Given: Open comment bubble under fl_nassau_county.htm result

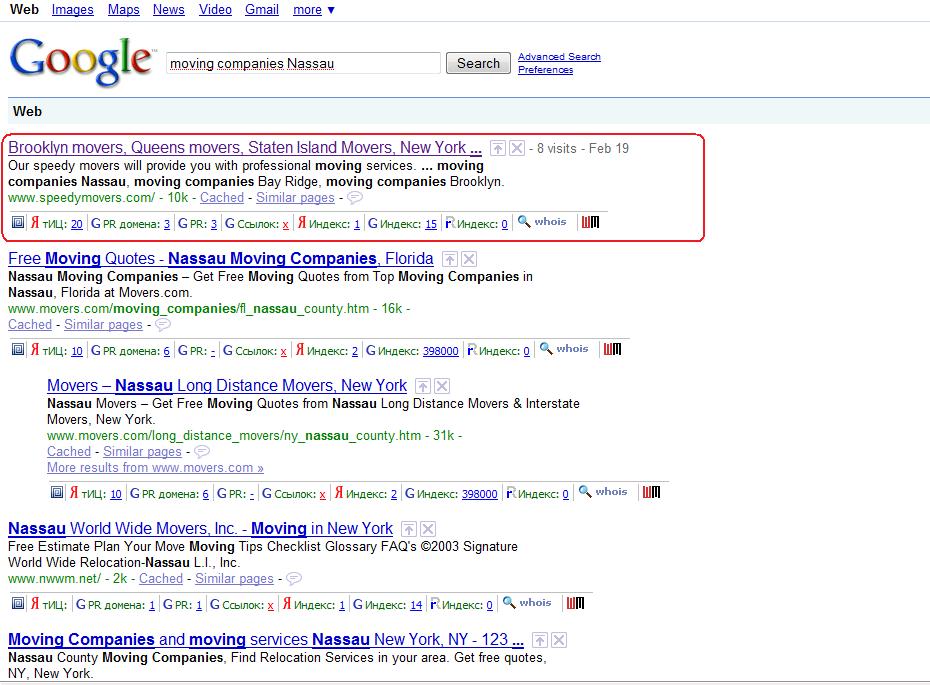Looking at the screenshot, I should click(x=163, y=324).
